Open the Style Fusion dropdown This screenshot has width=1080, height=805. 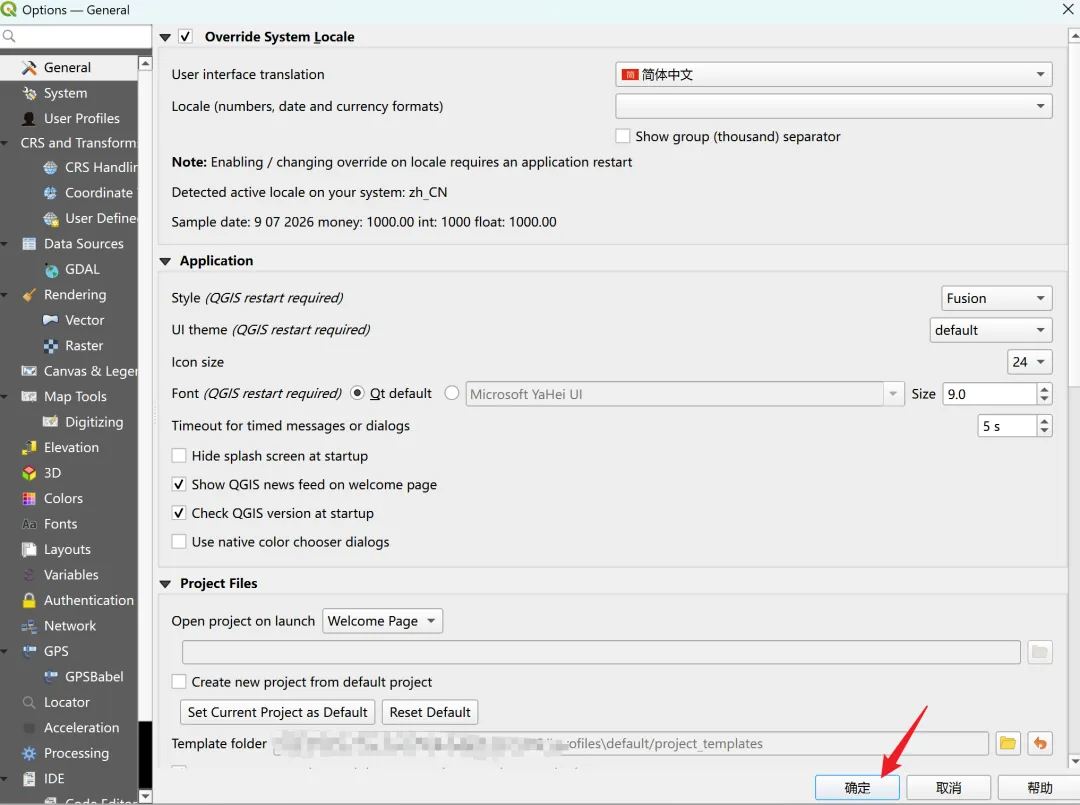coord(996,298)
